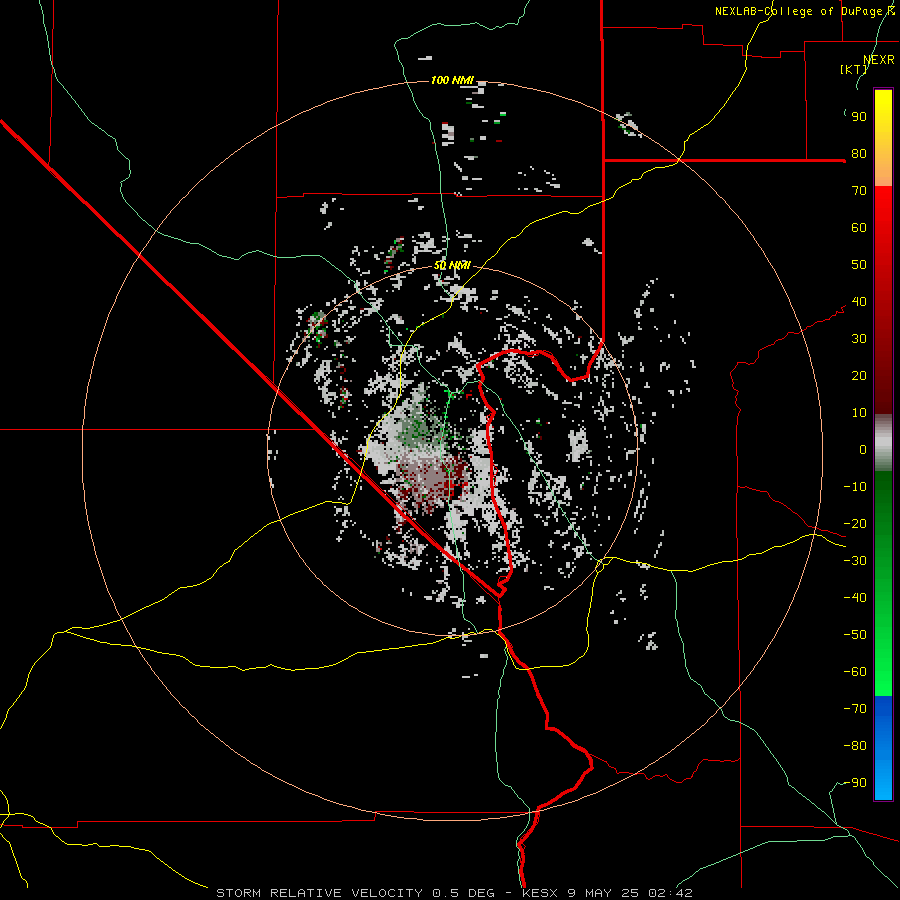Image resolution: width=900 pixels, height=900 pixels.
Task: Click the -40 knot scale label
Action: click(855, 598)
